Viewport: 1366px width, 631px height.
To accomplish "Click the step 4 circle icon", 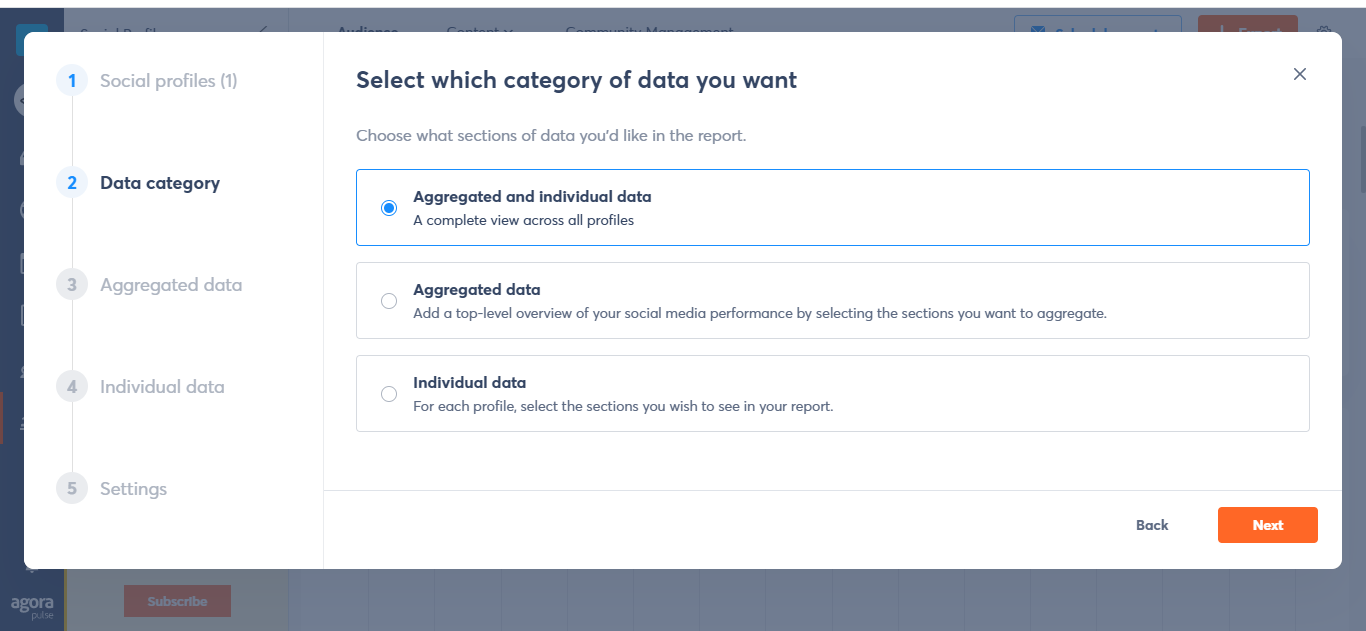I will pyautogui.click(x=72, y=387).
